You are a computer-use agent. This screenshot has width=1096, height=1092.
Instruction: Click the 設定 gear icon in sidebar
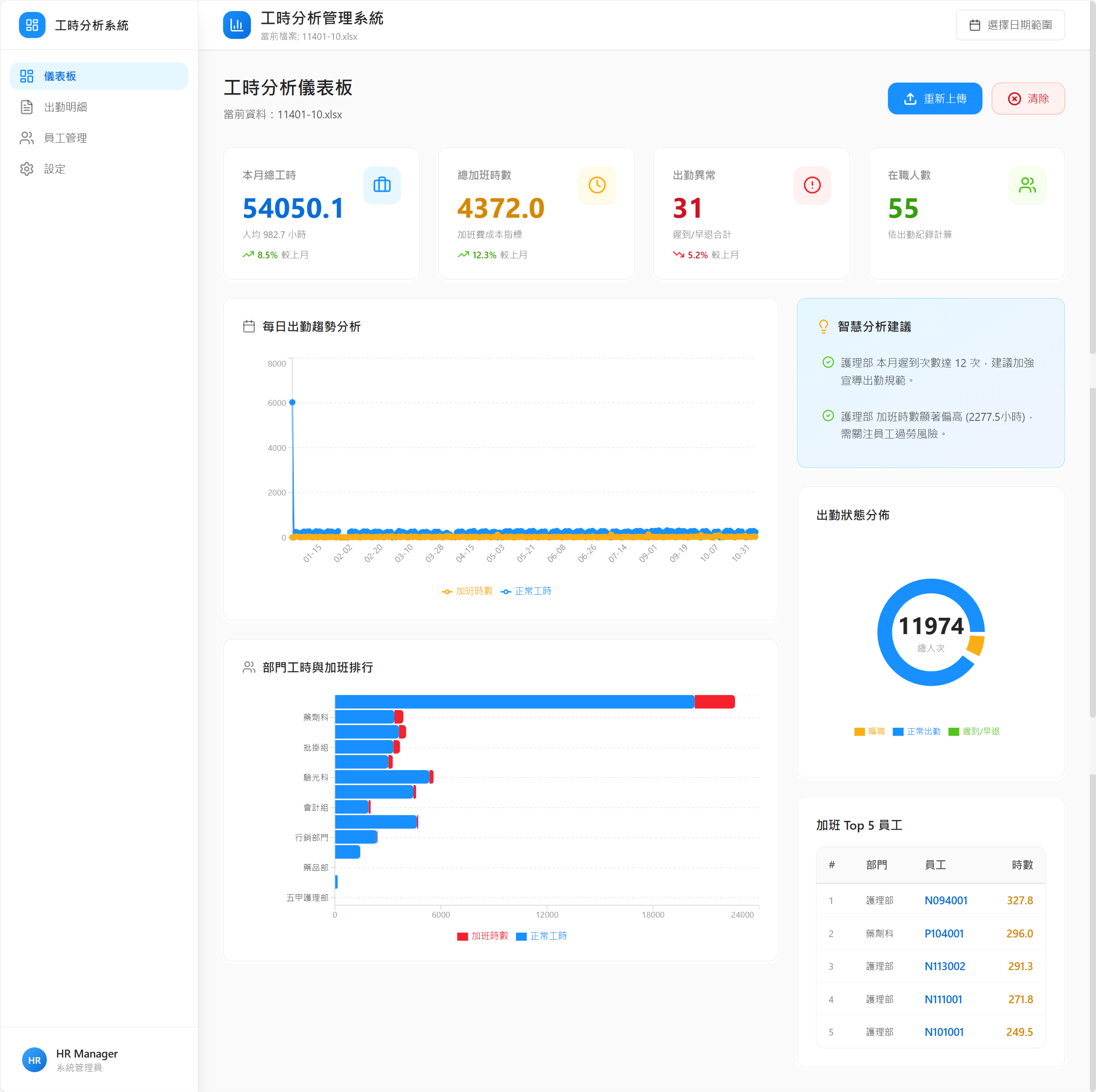point(27,168)
